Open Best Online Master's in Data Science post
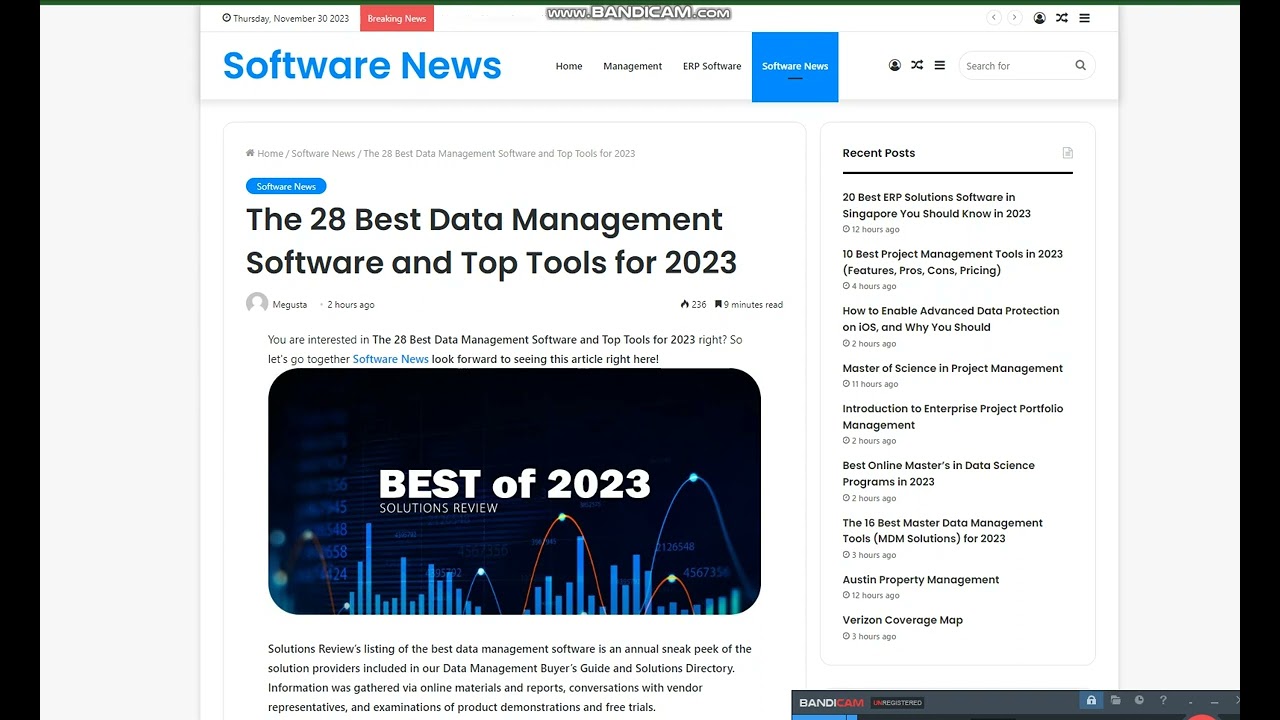The height and width of the screenshot is (720, 1280). [938, 473]
